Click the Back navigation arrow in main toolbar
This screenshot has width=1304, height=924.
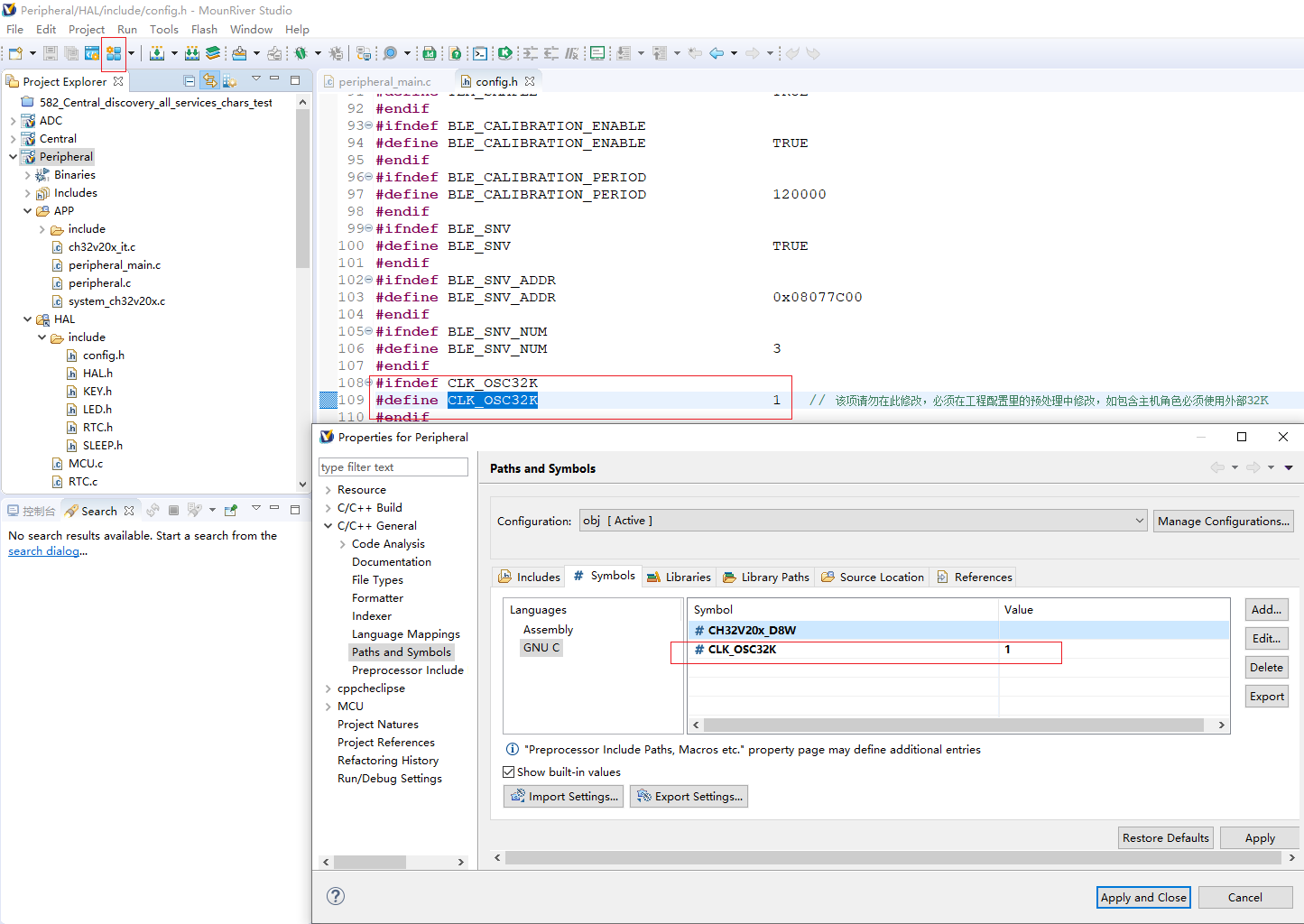(x=717, y=53)
